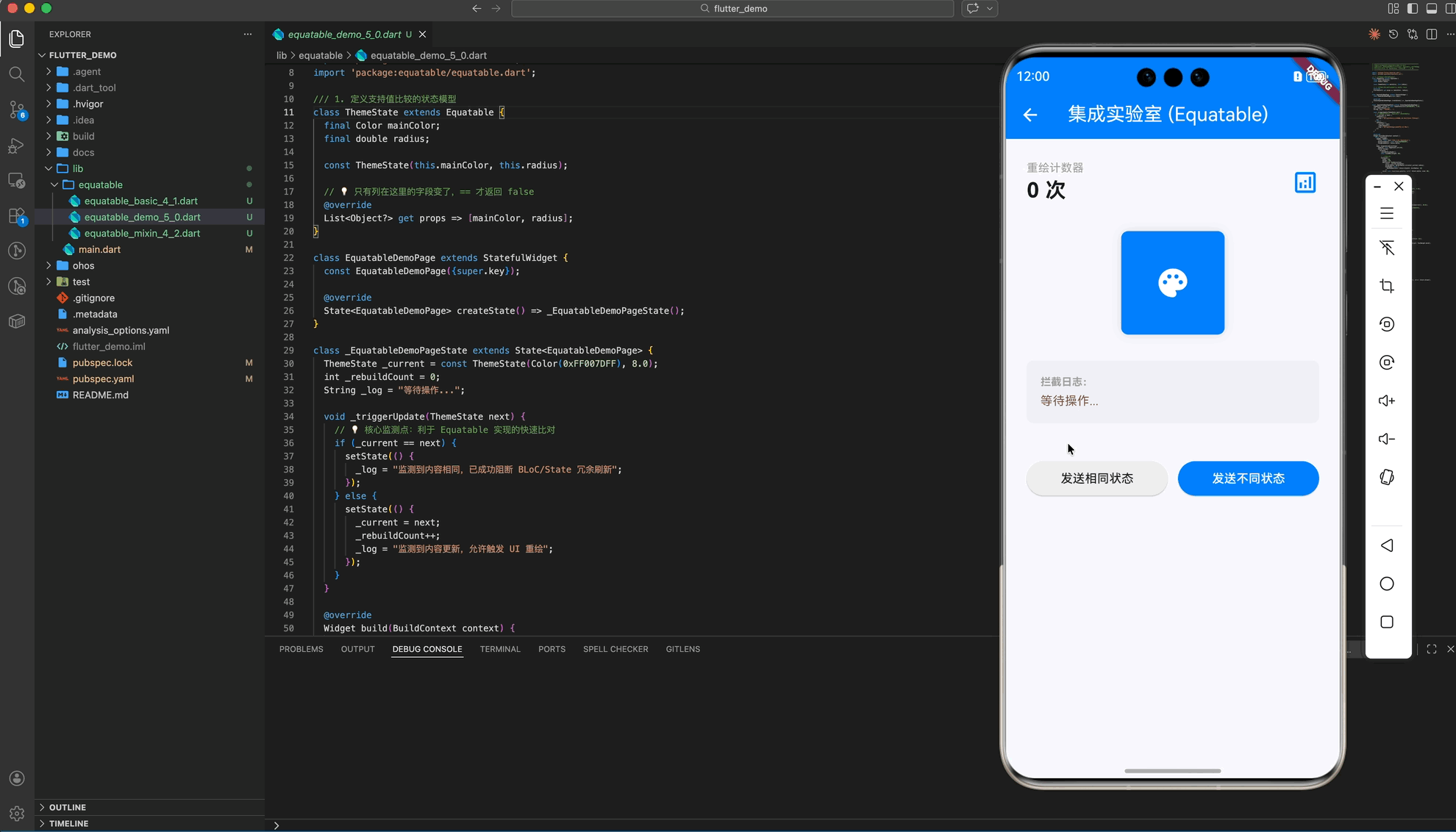Image resolution: width=1456 pixels, height=832 pixels.
Task: Open the Search view in activity bar
Action: [16, 74]
